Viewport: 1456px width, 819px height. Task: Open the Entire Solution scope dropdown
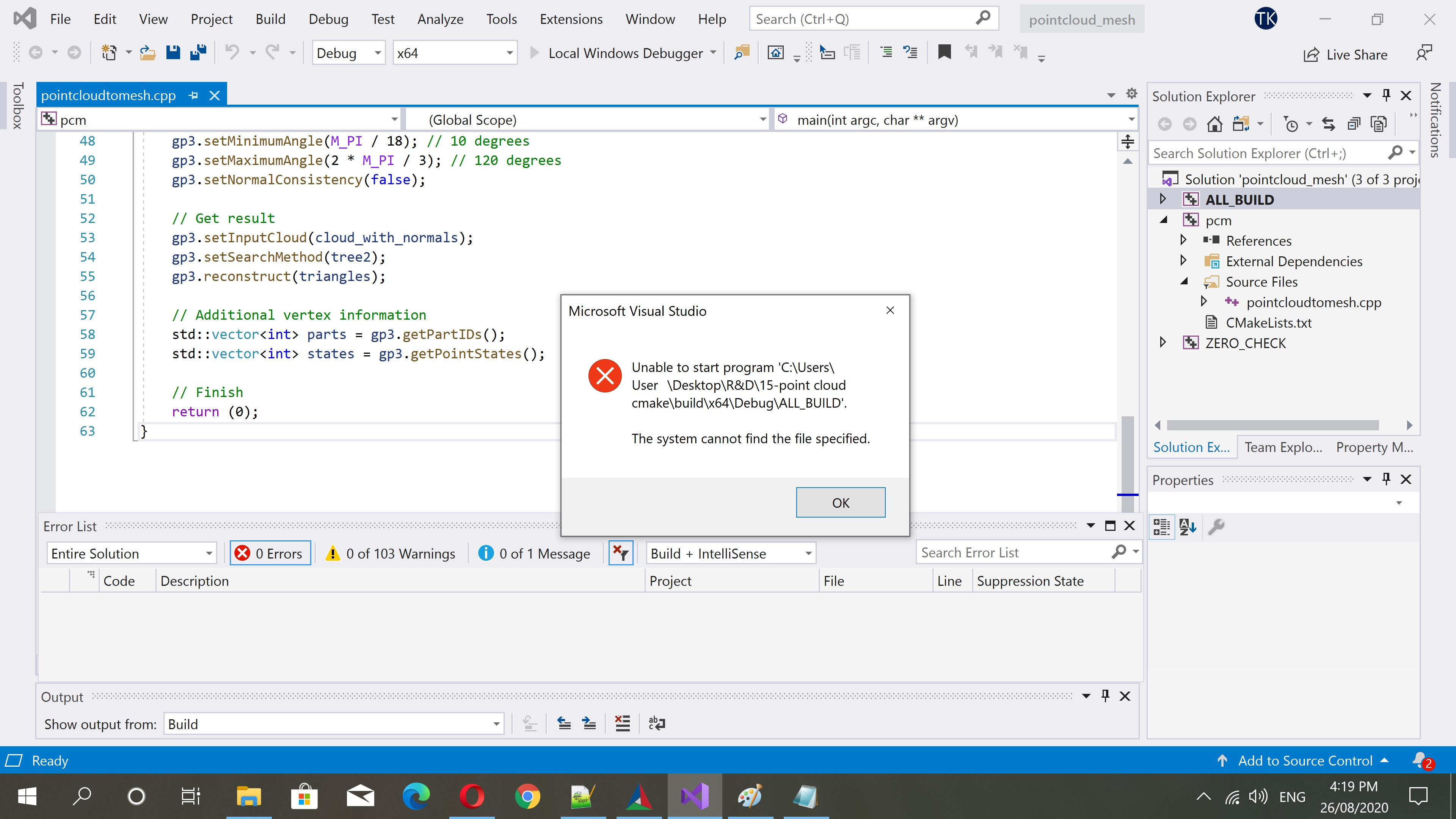click(131, 553)
